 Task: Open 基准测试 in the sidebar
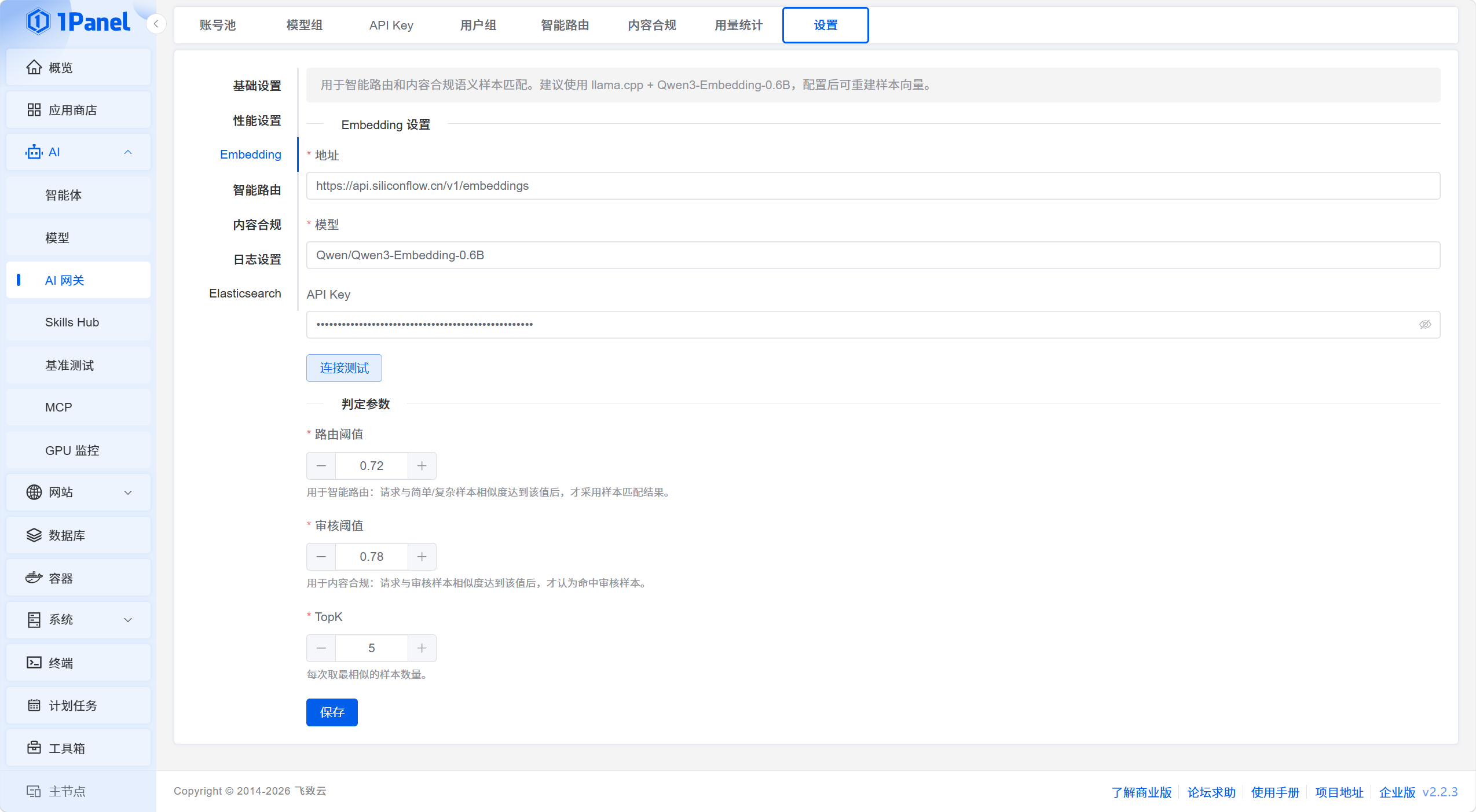(x=78, y=365)
